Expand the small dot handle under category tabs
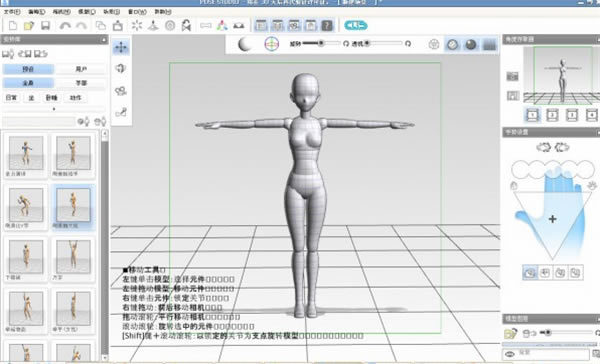600x364 pixels. (54, 109)
